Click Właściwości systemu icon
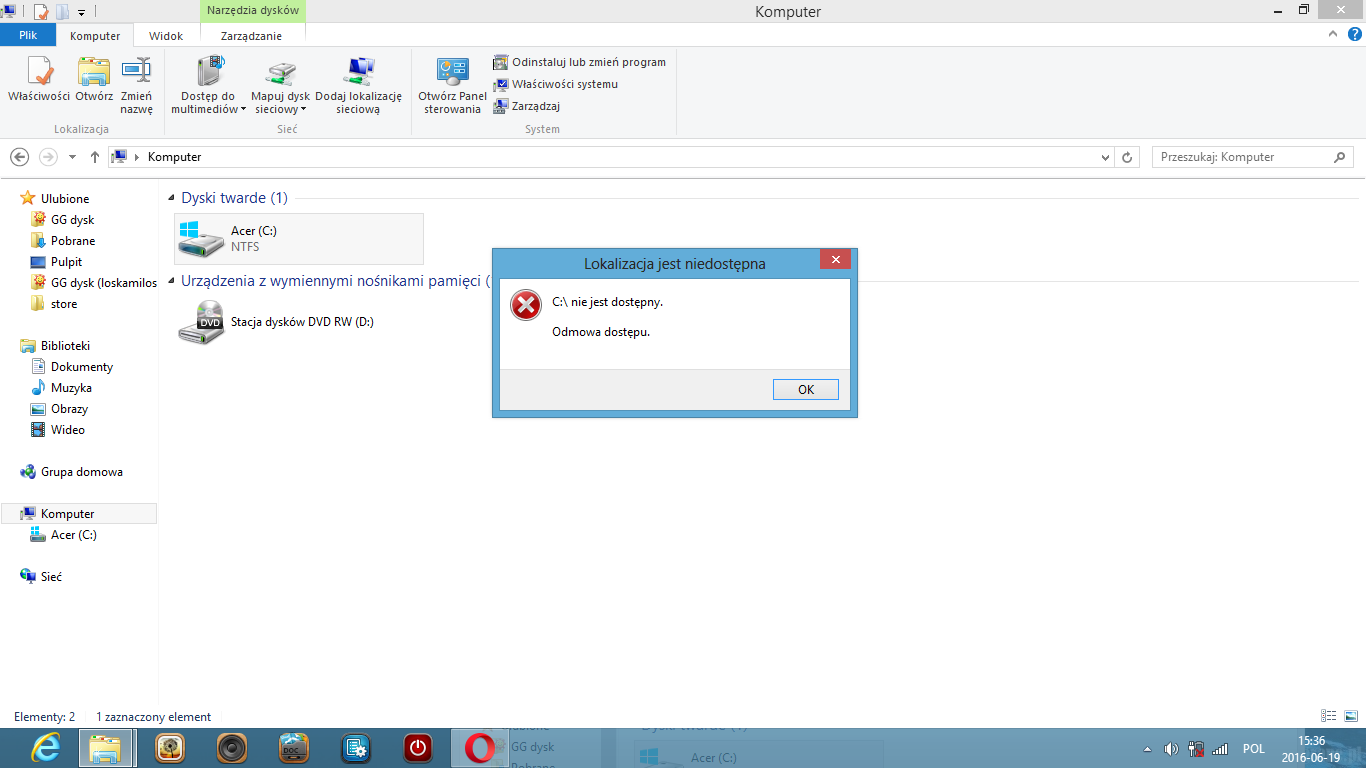This screenshot has height=768, width=1366. point(560,84)
